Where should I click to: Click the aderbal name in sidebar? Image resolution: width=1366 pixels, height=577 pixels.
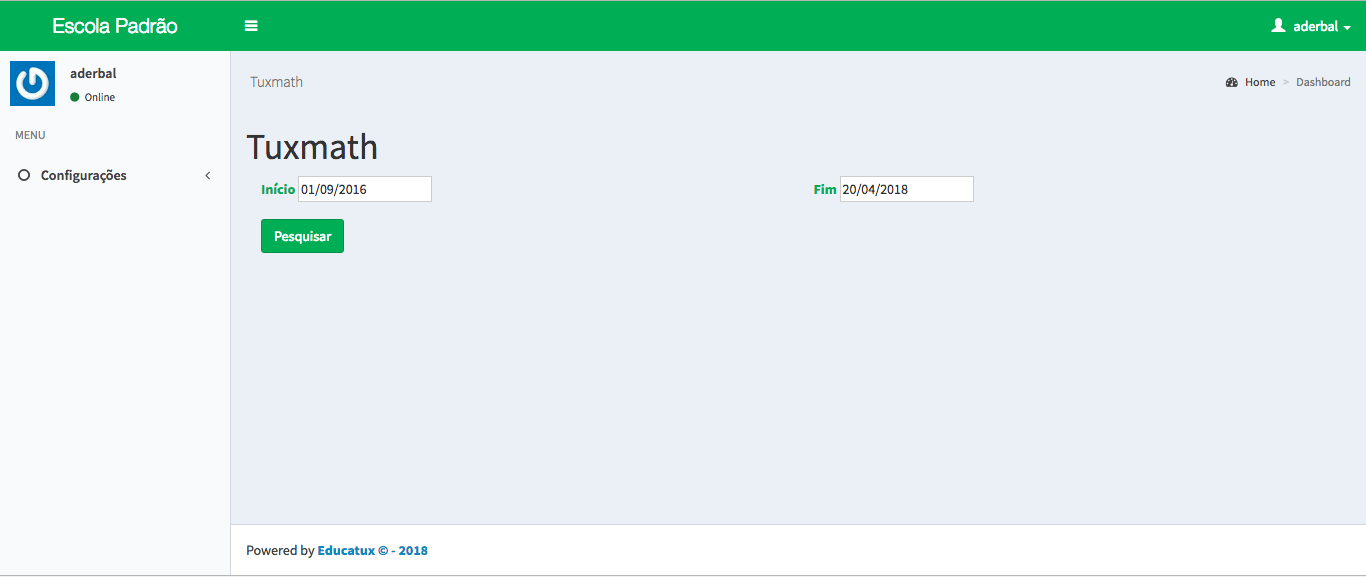click(93, 73)
